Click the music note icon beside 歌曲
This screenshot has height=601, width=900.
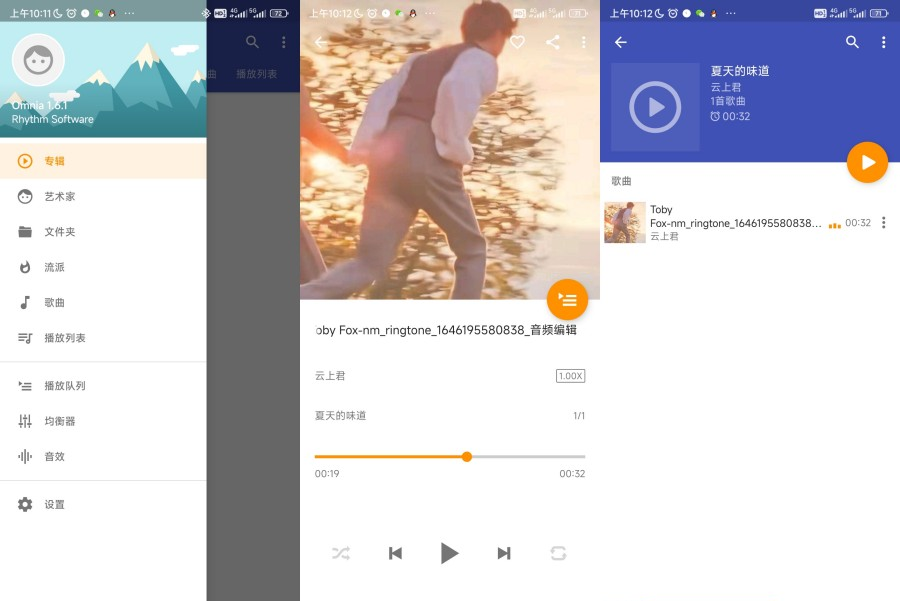25,303
